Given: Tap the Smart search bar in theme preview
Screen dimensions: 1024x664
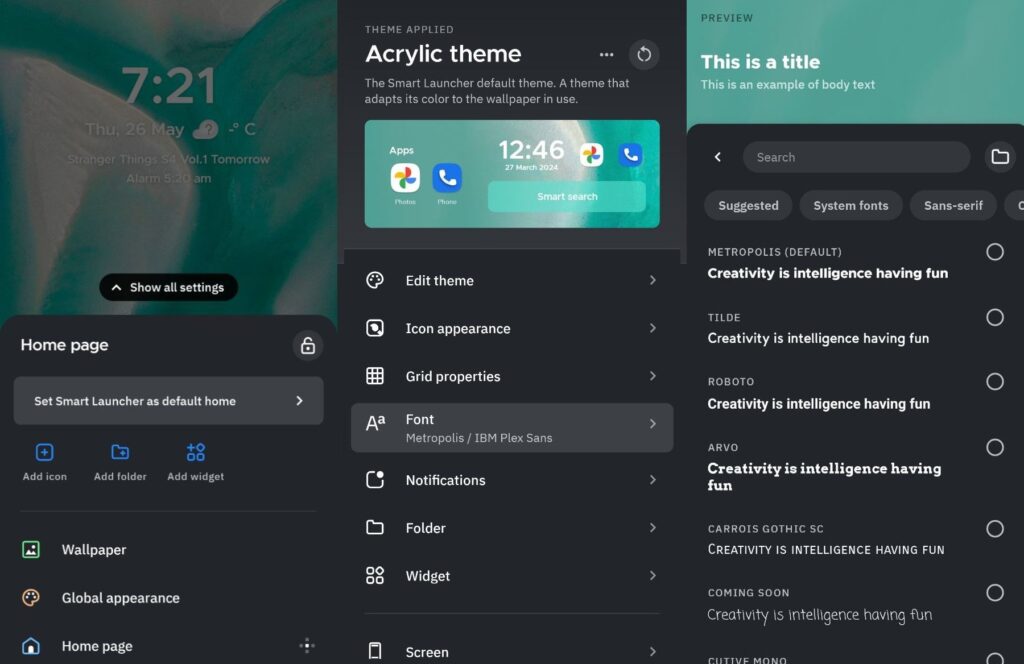Looking at the screenshot, I should [567, 197].
